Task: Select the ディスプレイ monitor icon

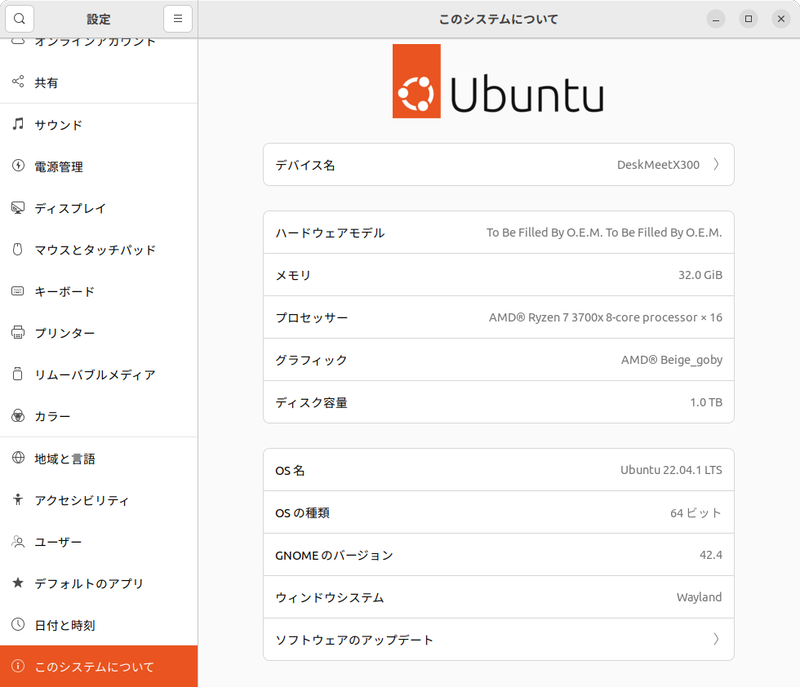Action: 18,208
